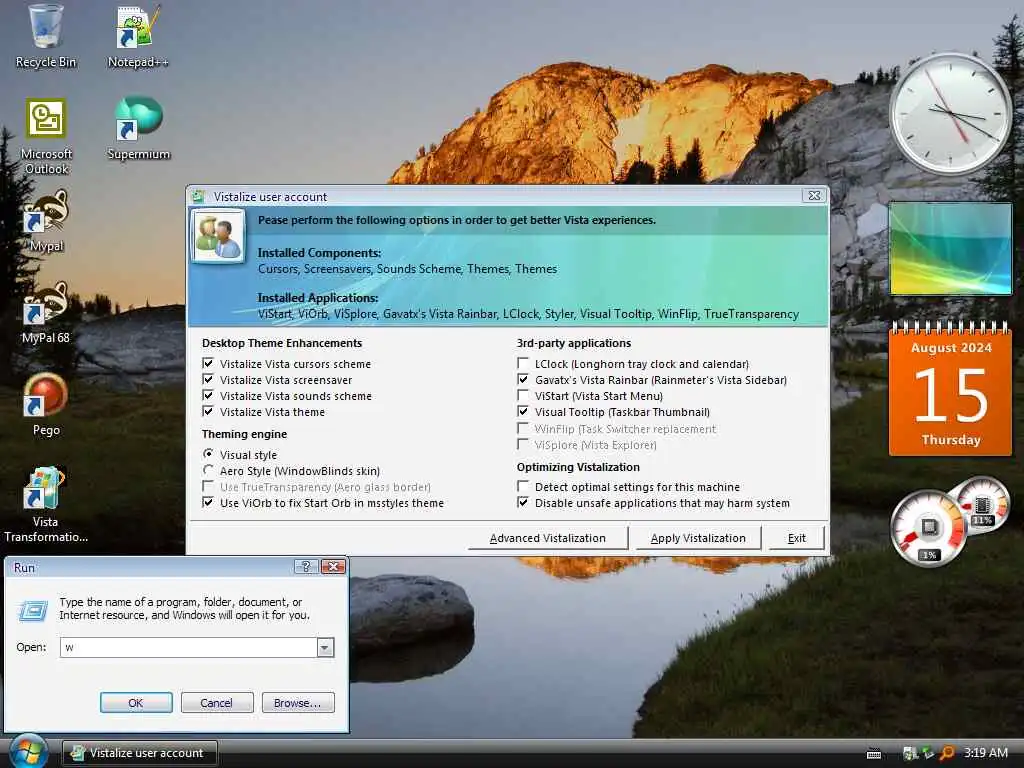
Task: Uncheck Vistalize Vista screensaver
Action: (x=208, y=379)
